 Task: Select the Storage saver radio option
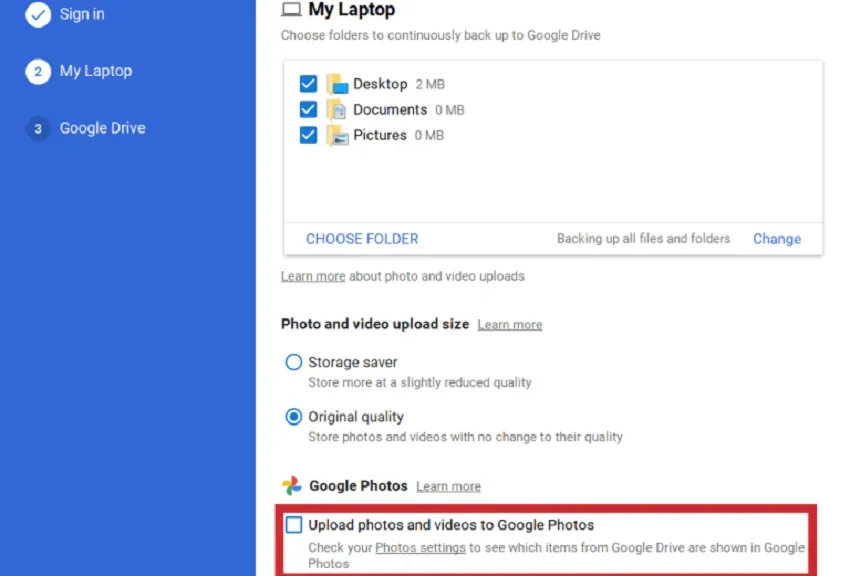294,362
